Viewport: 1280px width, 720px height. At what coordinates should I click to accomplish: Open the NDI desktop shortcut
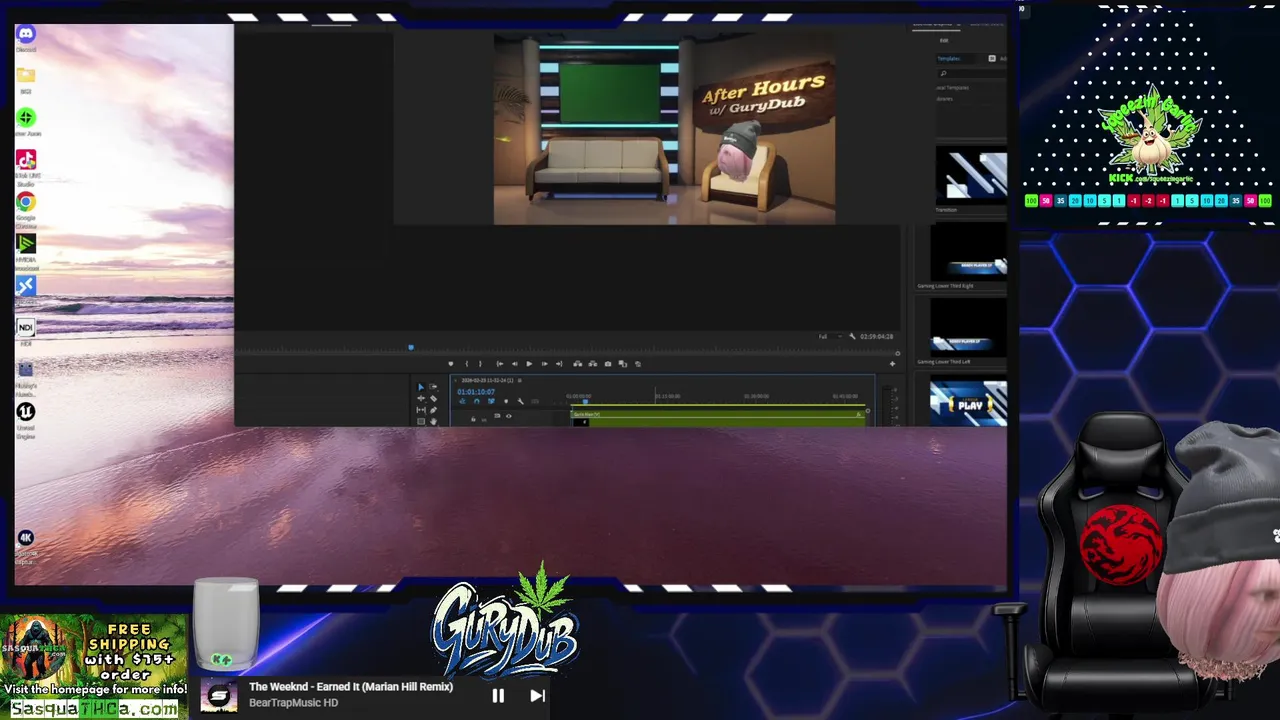(x=26, y=328)
